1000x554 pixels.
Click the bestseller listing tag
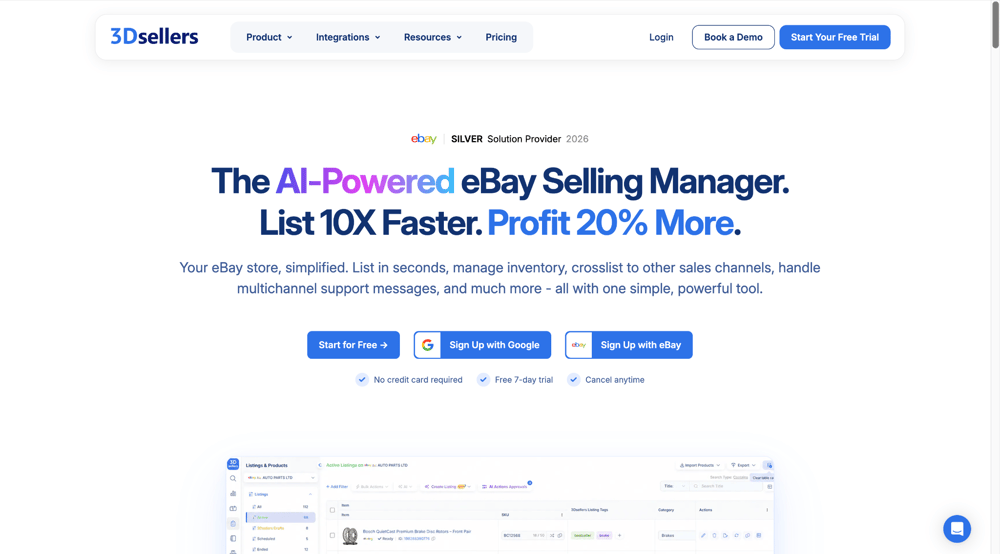coord(584,536)
